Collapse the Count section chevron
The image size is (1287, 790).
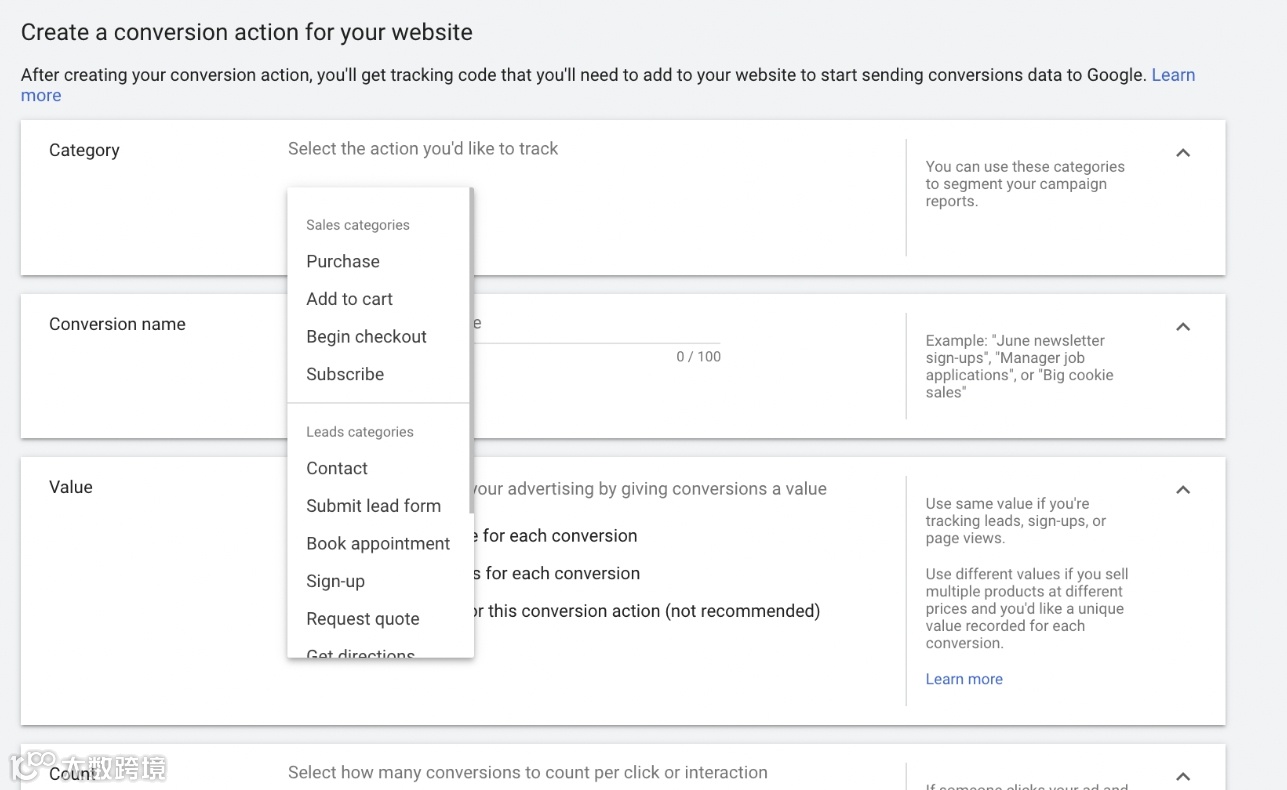(x=1183, y=776)
